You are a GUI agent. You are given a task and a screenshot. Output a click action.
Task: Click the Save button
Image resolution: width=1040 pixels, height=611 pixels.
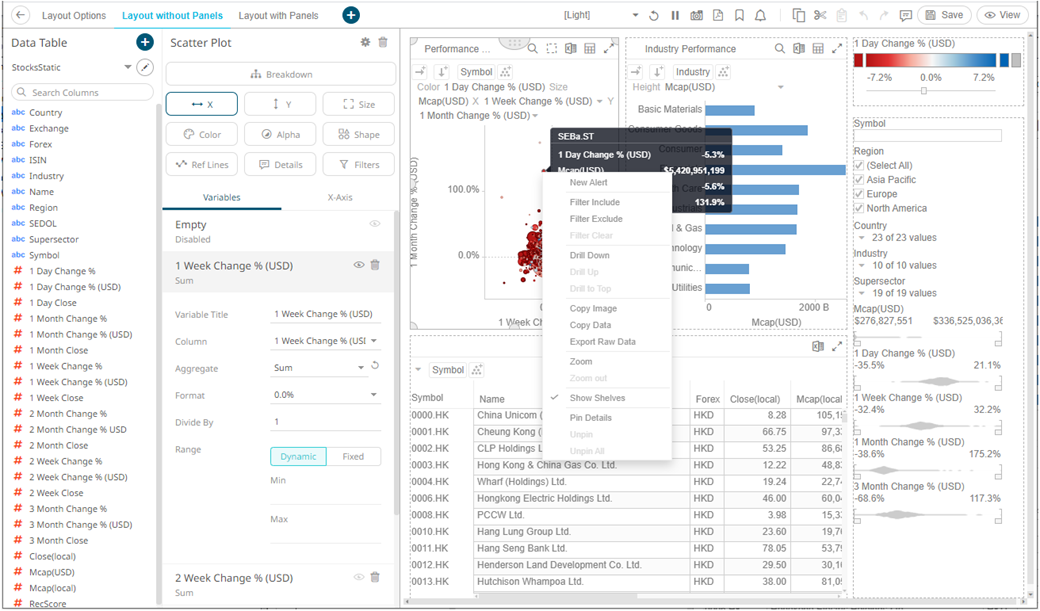tap(945, 14)
